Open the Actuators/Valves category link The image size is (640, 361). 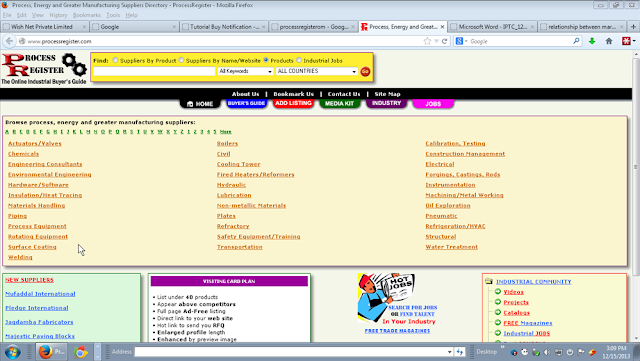click(35, 143)
